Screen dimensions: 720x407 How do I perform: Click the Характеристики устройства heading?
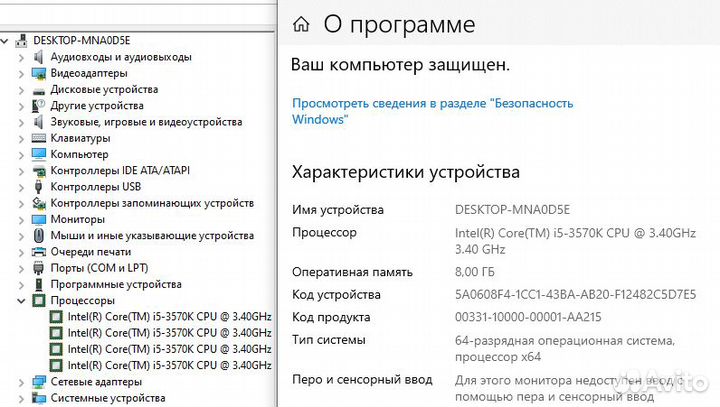[x=406, y=172]
